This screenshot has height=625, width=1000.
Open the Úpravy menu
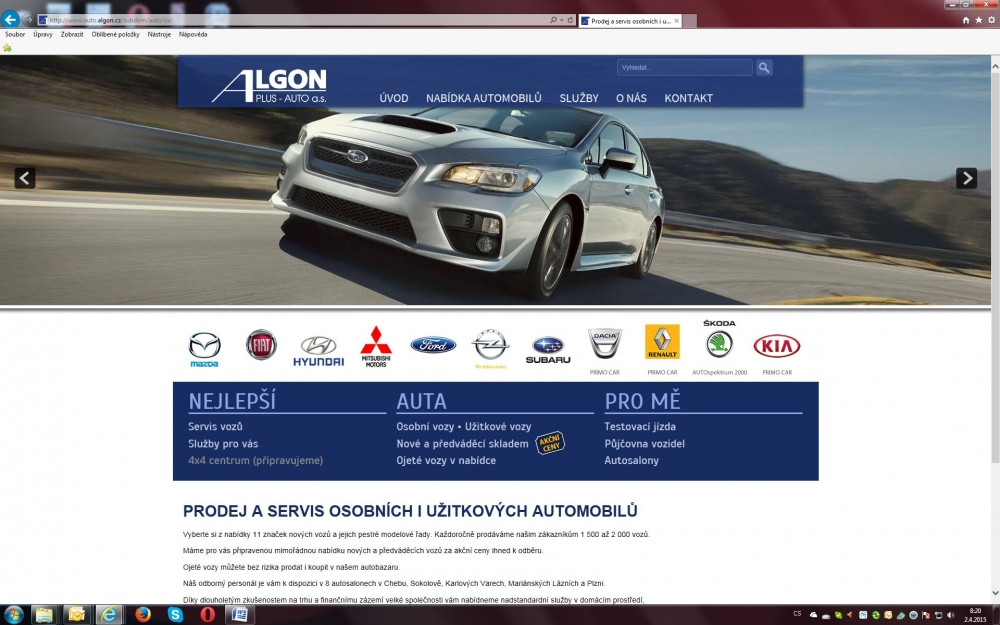click(43, 34)
